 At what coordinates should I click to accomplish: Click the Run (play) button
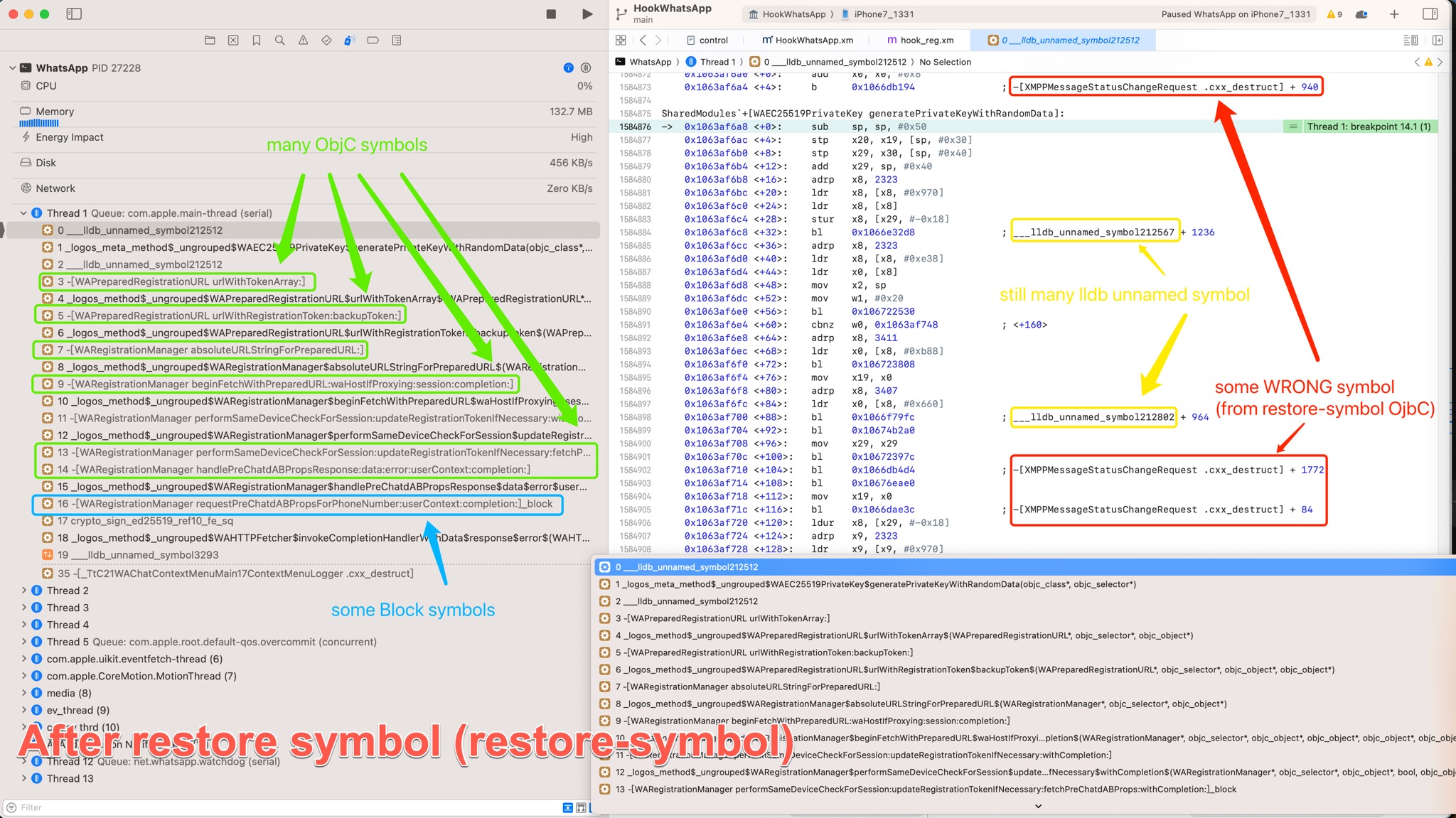coord(587,14)
